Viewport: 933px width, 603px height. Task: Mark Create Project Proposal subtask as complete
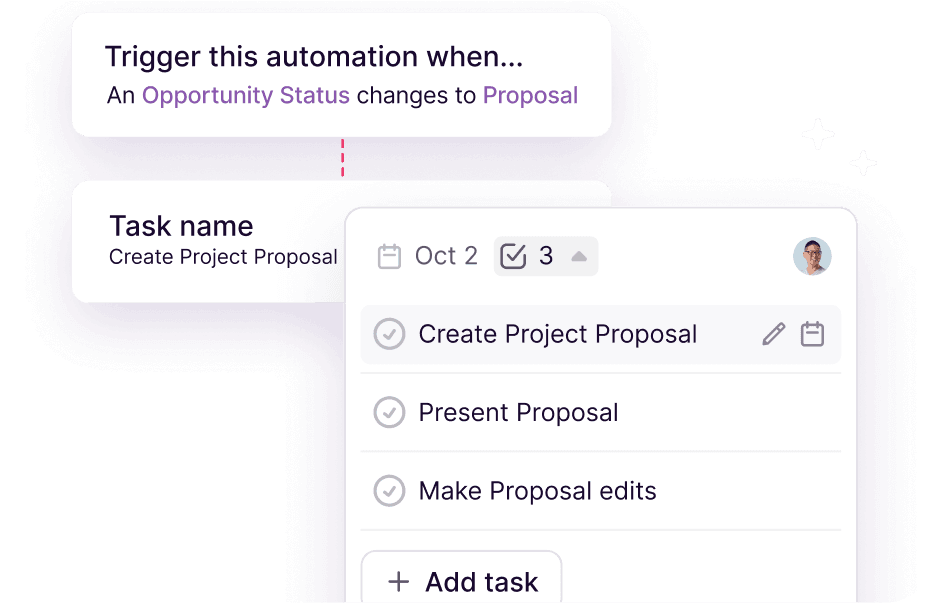click(389, 334)
